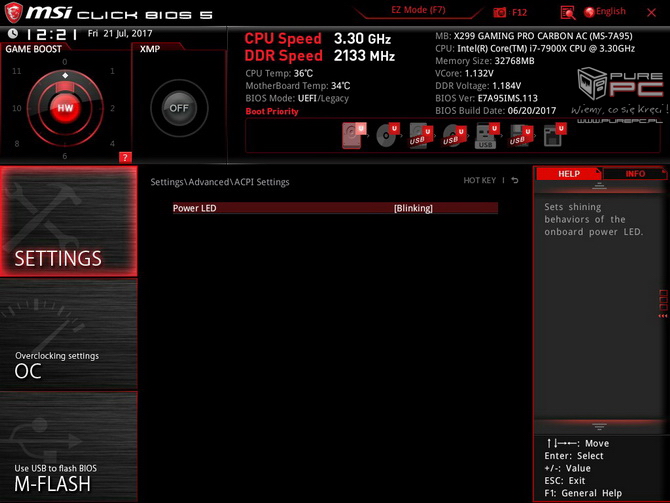Click the DDR Voltage 1.184V reading
The image size is (670, 503).
(478, 85)
